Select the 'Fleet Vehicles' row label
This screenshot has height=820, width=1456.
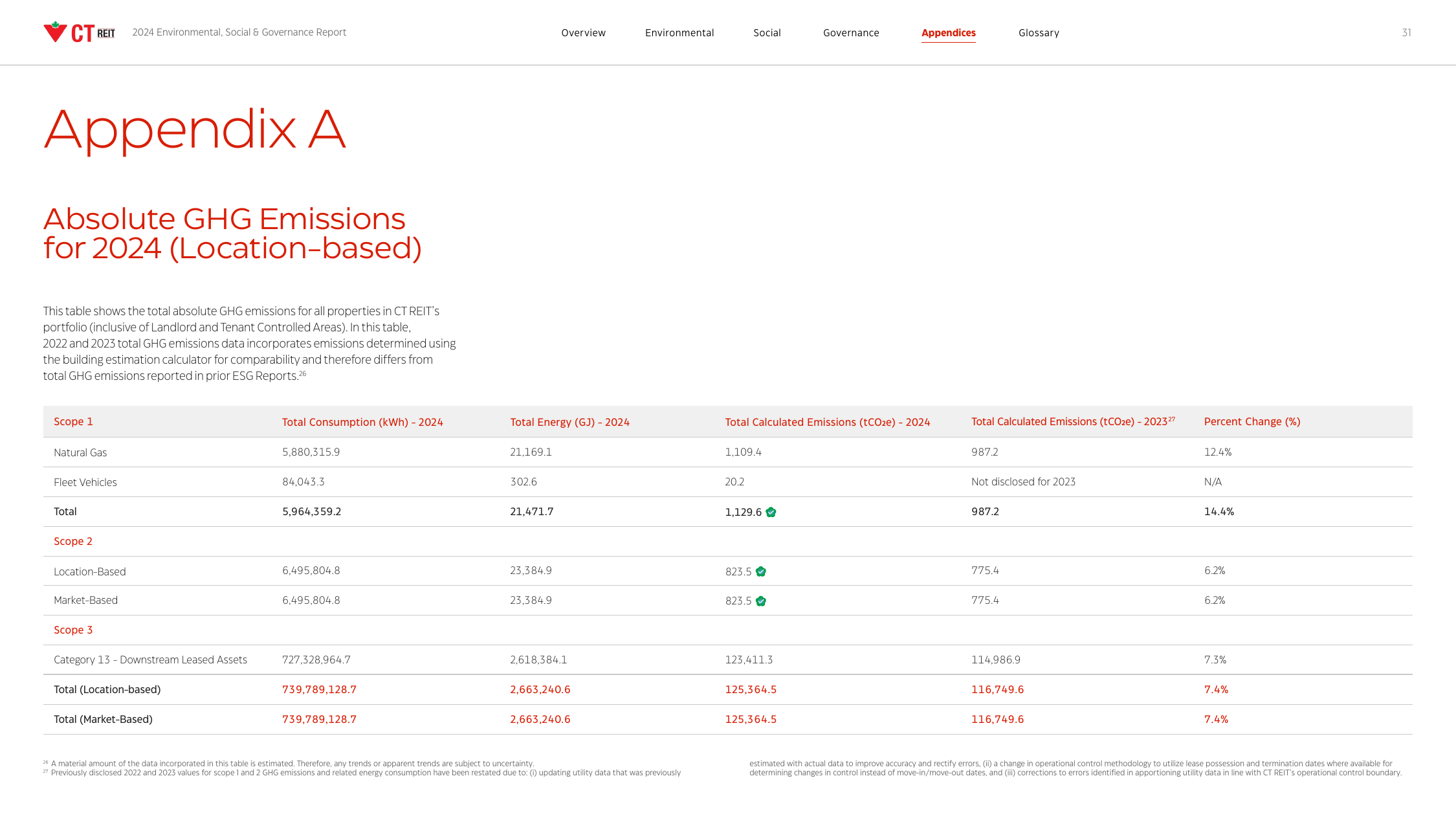click(85, 482)
